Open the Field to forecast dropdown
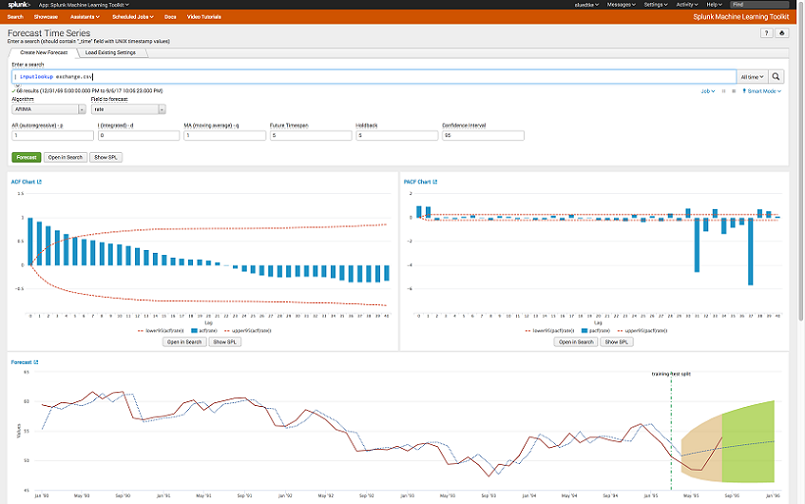The image size is (805, 504). (128, 109)
